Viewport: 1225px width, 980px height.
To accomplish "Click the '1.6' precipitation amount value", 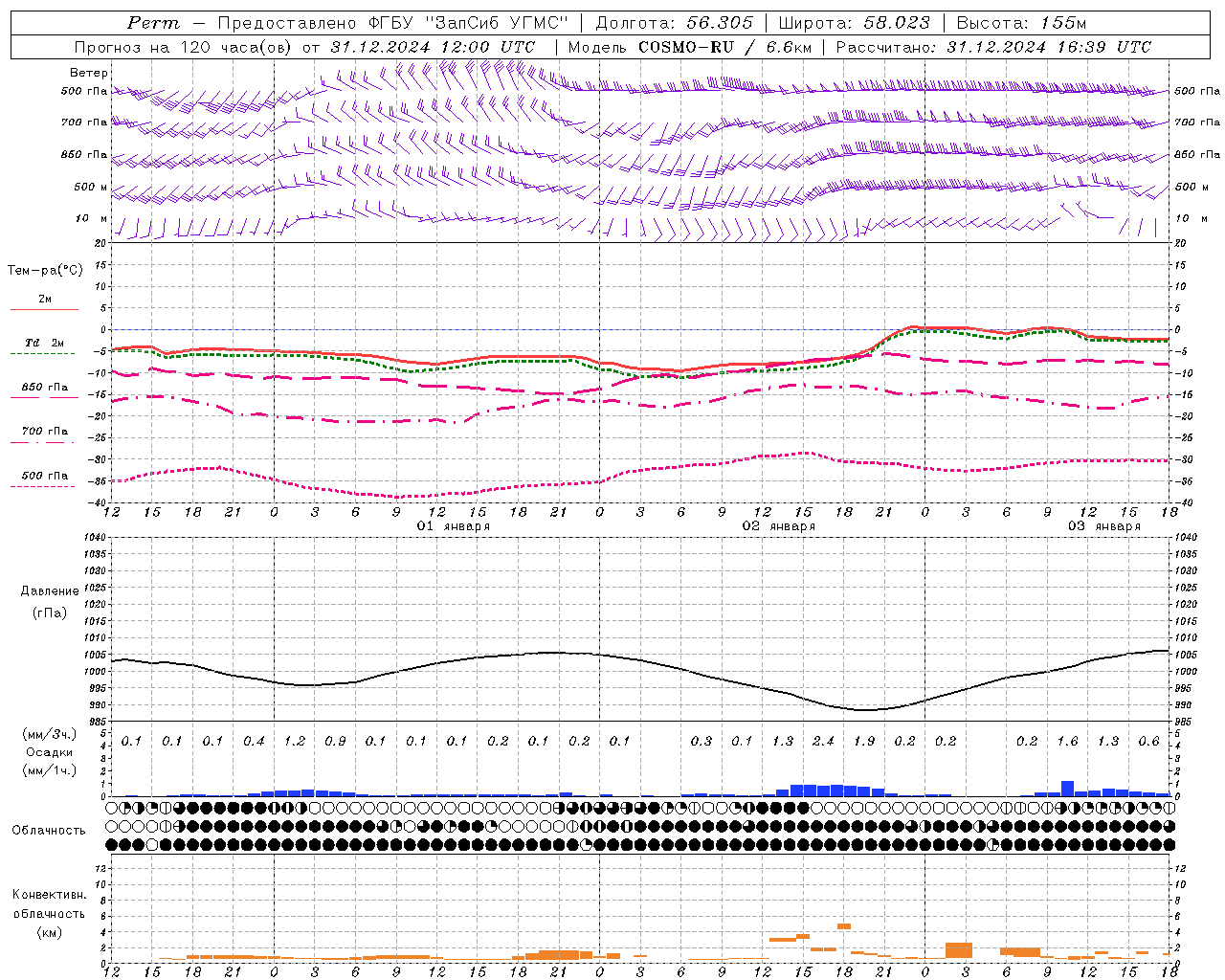I will point(1067,742).
